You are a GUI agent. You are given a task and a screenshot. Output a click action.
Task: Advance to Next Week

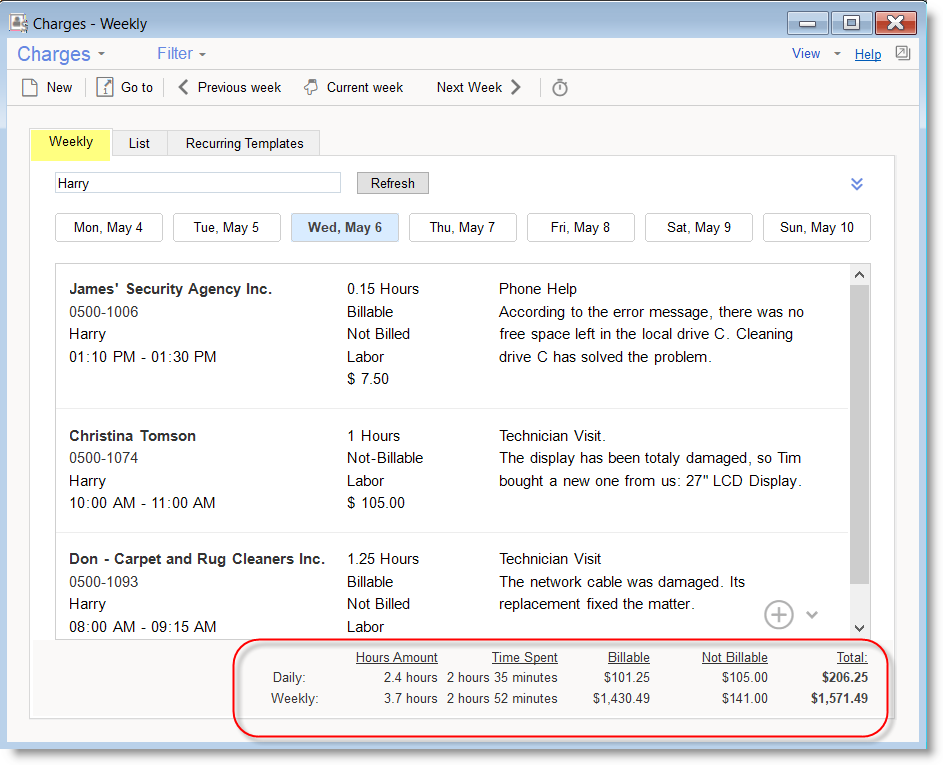point(478,87)
